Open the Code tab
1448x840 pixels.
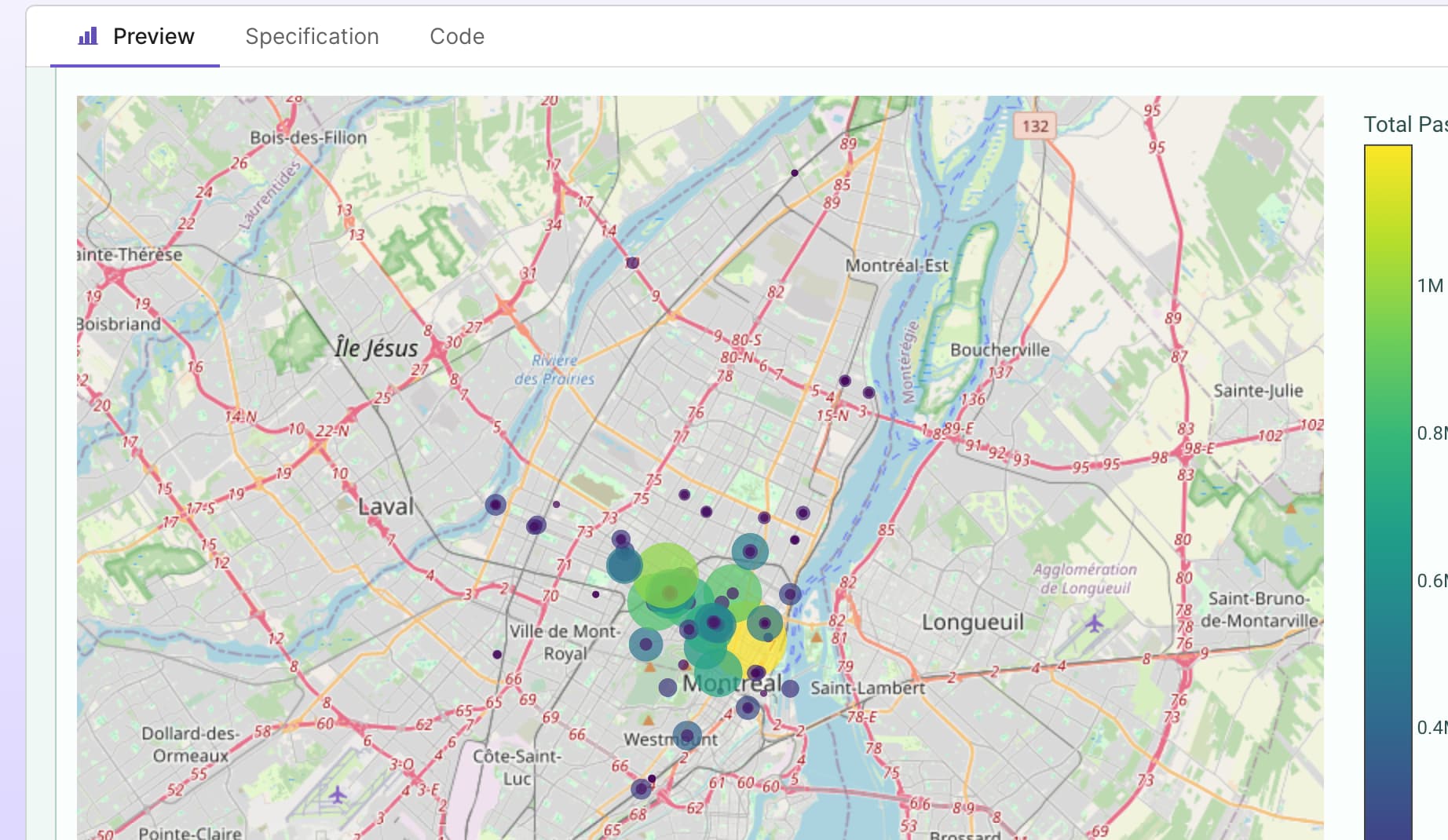pyautogui.click(x=457, y=36)
